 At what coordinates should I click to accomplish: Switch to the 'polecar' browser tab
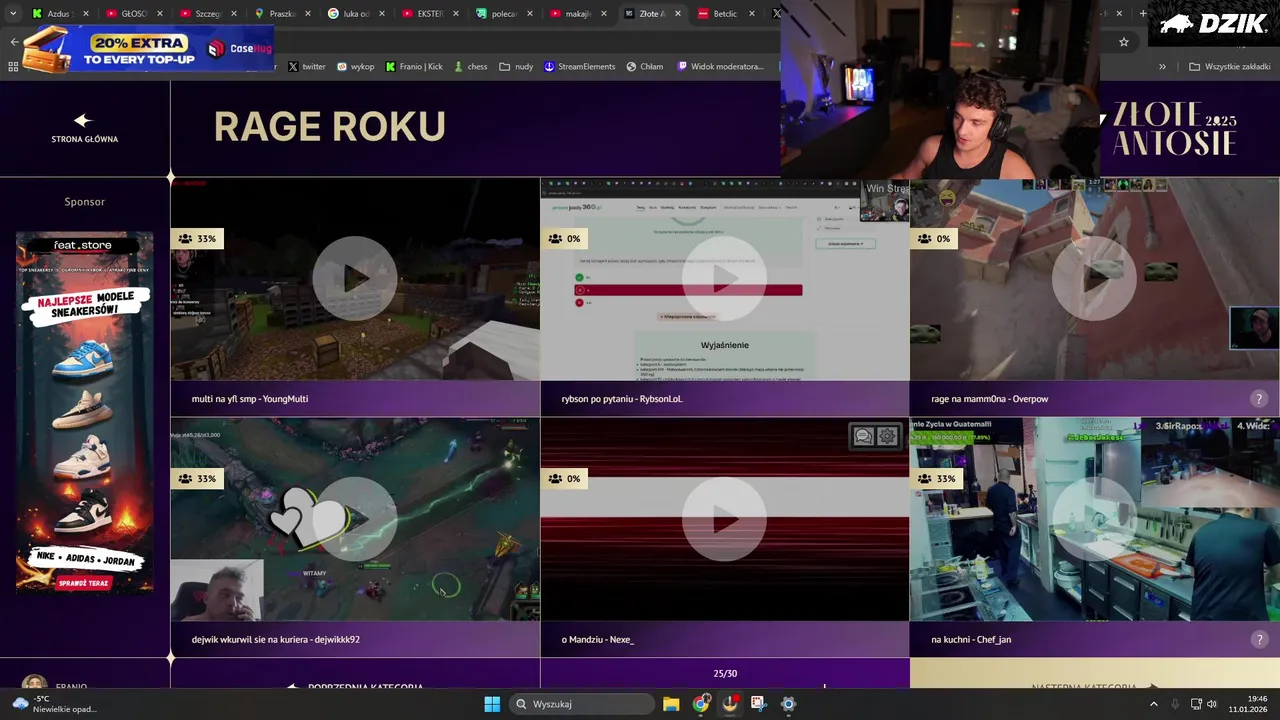[x=504, y=14]
